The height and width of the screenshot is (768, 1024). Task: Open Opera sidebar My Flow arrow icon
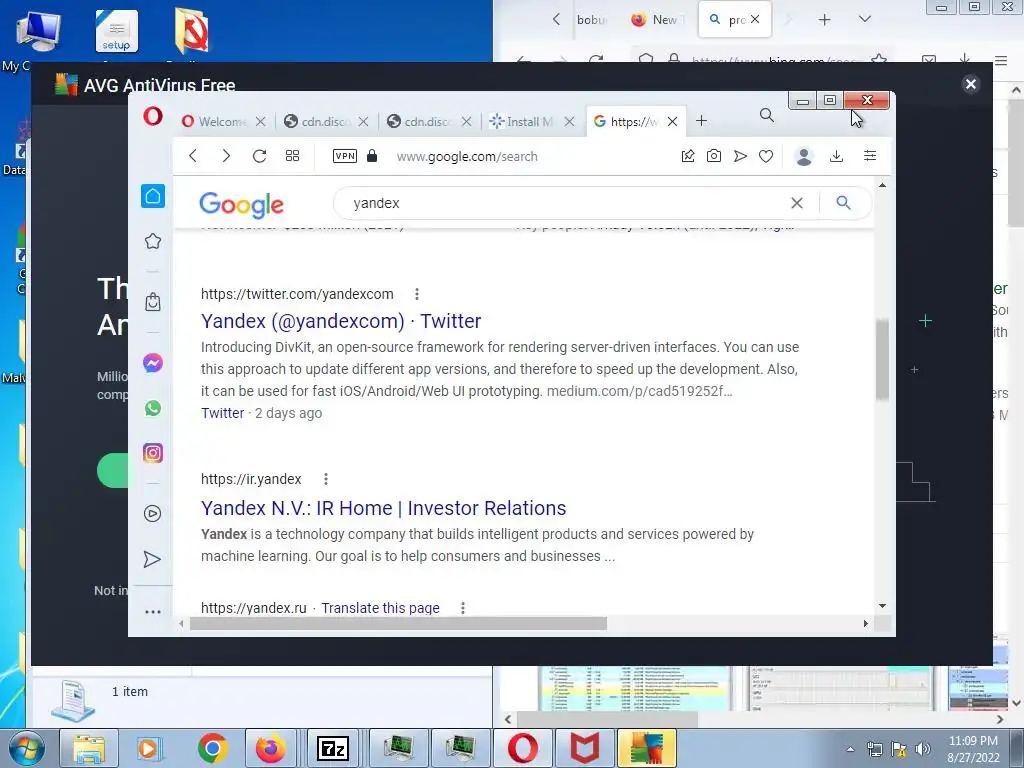152,559
